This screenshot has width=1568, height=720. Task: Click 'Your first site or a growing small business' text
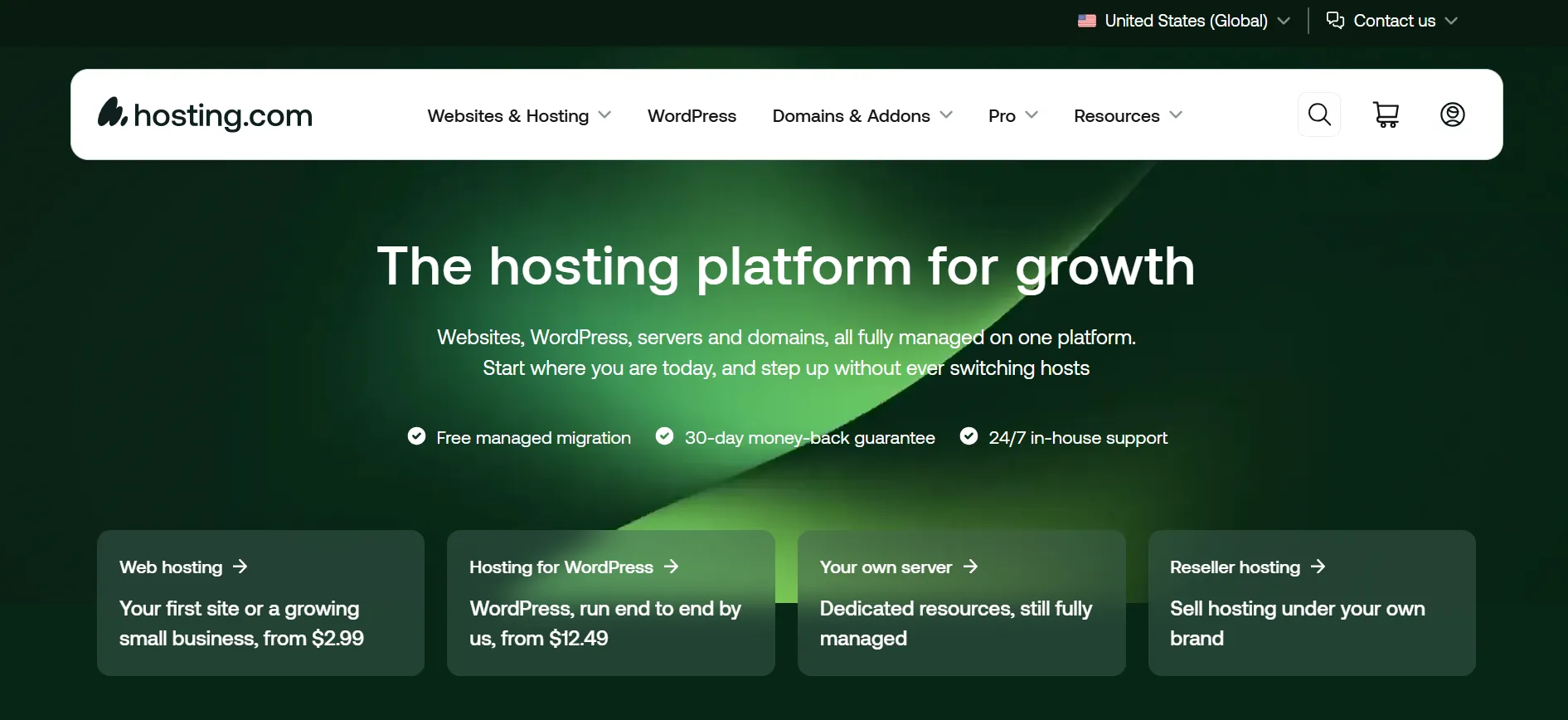point(240,623)
